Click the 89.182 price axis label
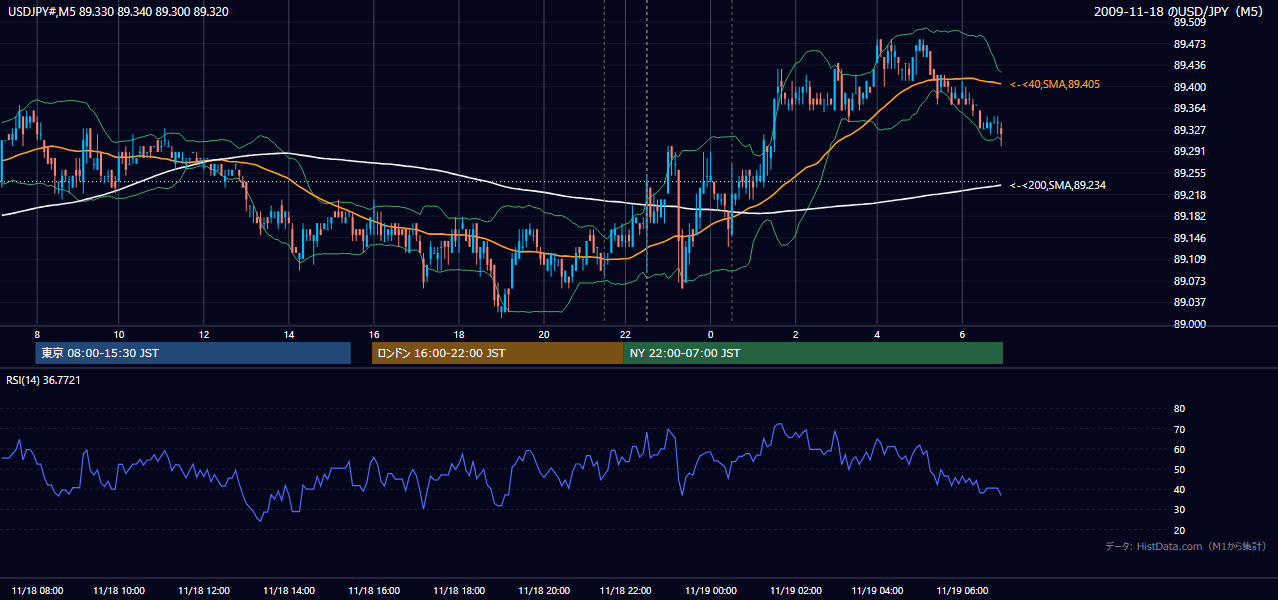This screenshot has width=1278, height=600. point(1189,217)
